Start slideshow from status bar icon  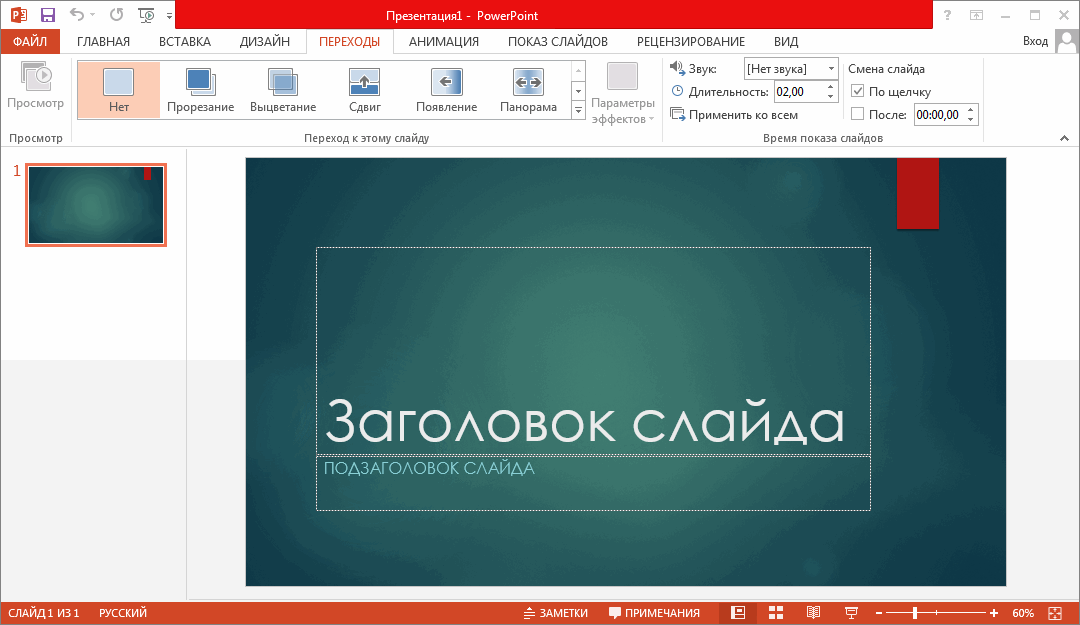pos(851,612)
